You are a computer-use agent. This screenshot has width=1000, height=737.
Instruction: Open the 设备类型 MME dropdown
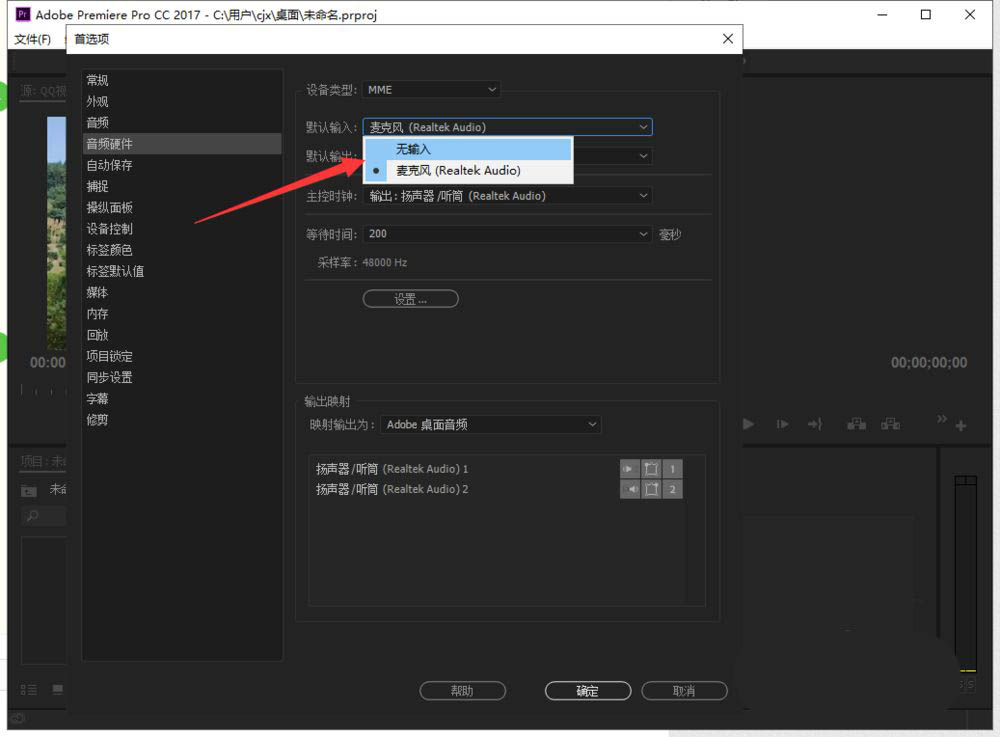pyautogui.click(x=431, y=90)
